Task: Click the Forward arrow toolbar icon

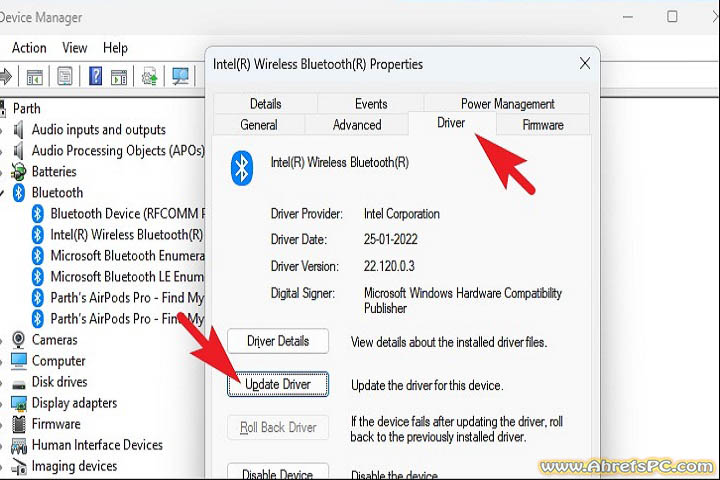Action: click(x=6, y=76)
